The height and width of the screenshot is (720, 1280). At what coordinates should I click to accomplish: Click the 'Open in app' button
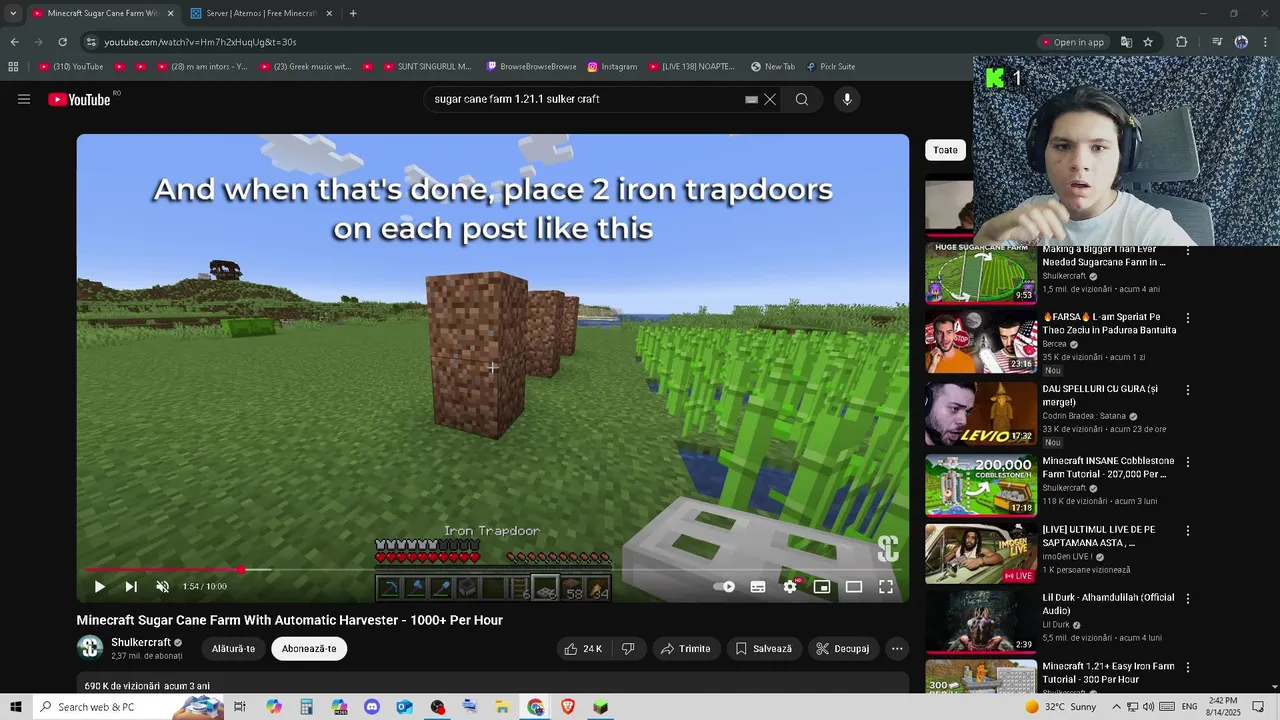point(1072,42)
